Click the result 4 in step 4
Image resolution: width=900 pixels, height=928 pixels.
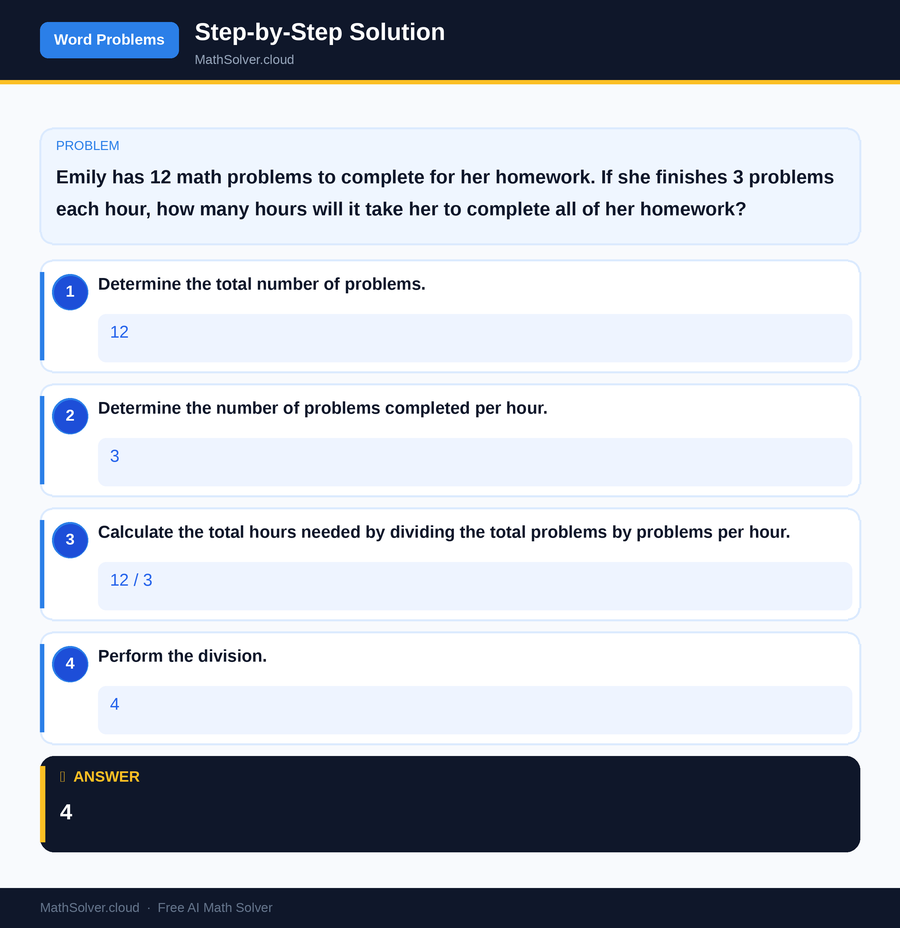coord(114,704)
